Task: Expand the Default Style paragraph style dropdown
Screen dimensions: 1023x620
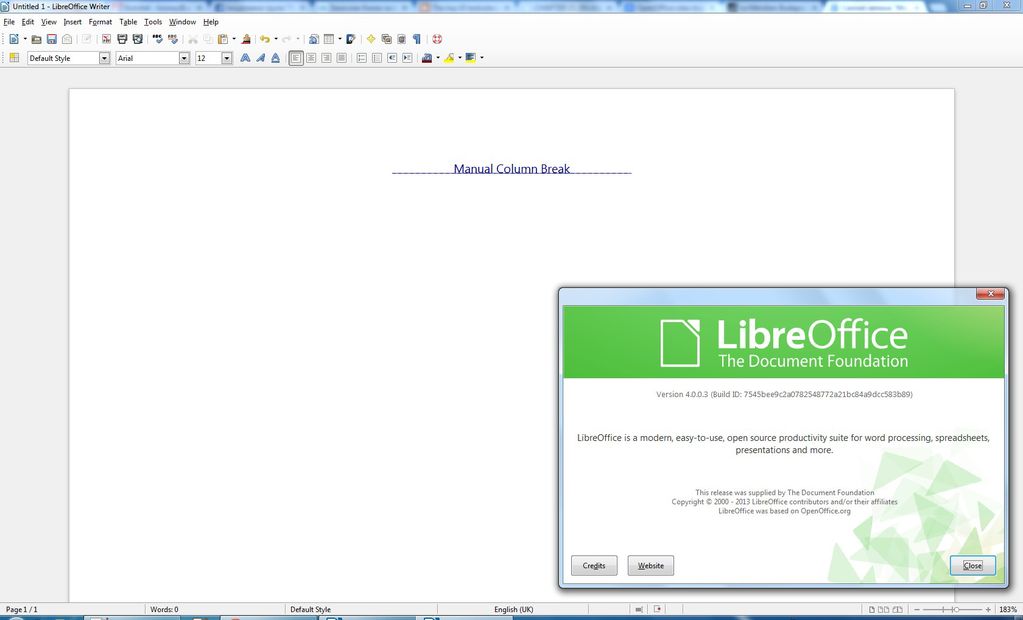Action: [x=104, y=58]
